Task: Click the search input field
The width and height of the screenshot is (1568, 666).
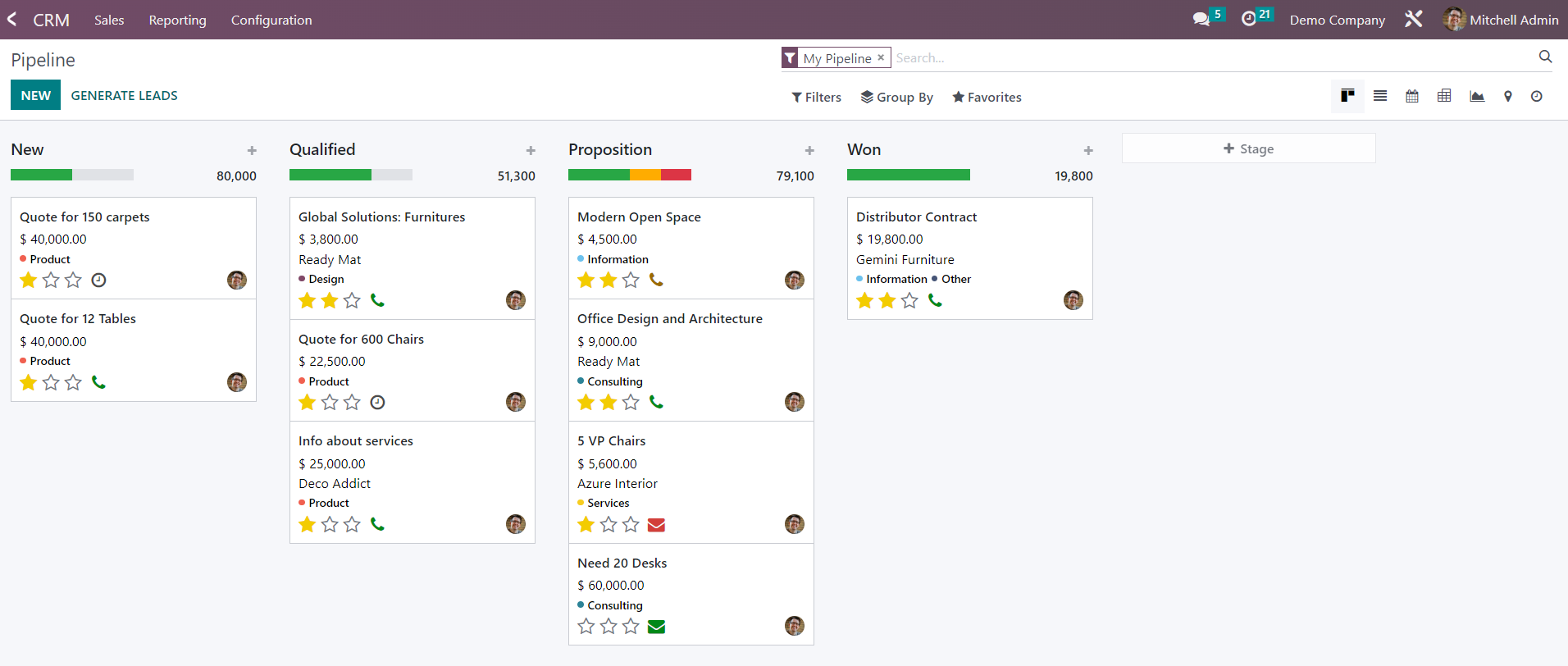Action: (x=1214, y=58)
